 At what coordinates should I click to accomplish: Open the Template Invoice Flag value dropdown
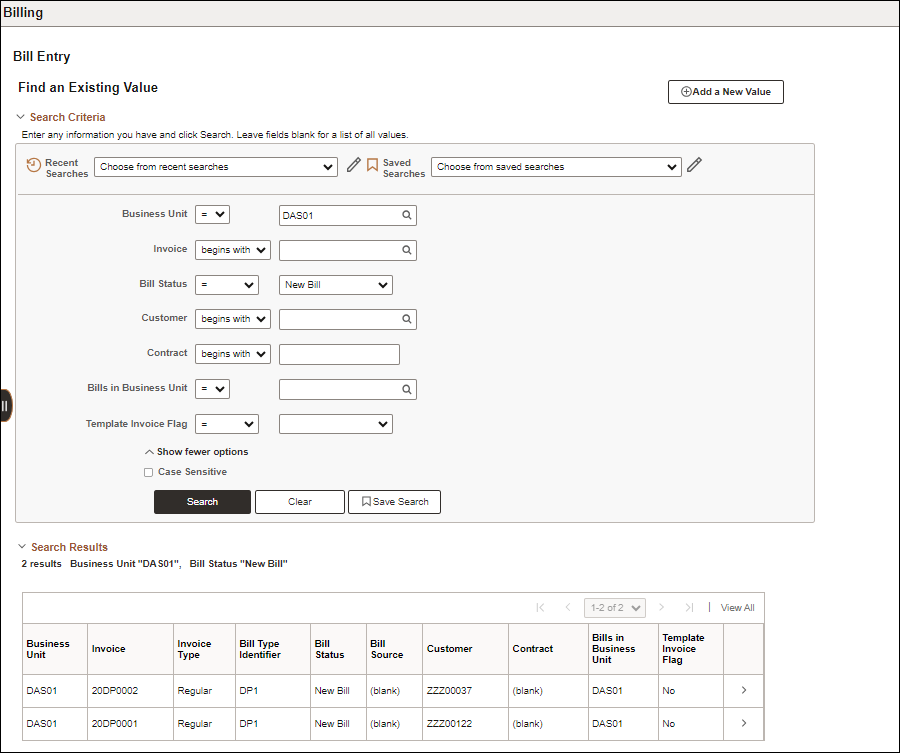[336, 424]
